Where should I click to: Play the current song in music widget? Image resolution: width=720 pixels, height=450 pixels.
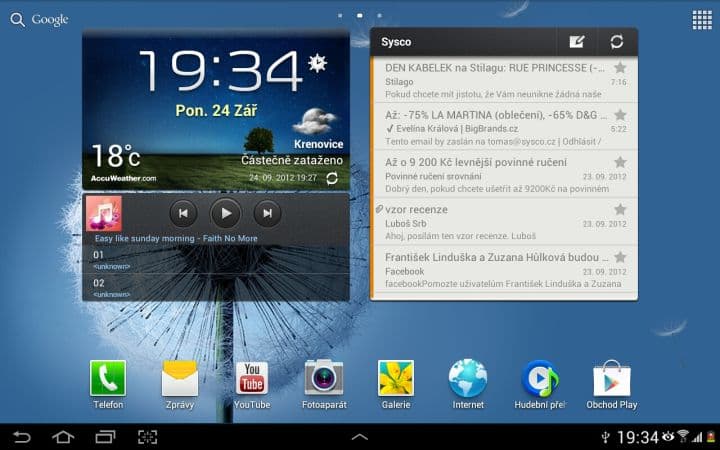(x=225, y=212)
